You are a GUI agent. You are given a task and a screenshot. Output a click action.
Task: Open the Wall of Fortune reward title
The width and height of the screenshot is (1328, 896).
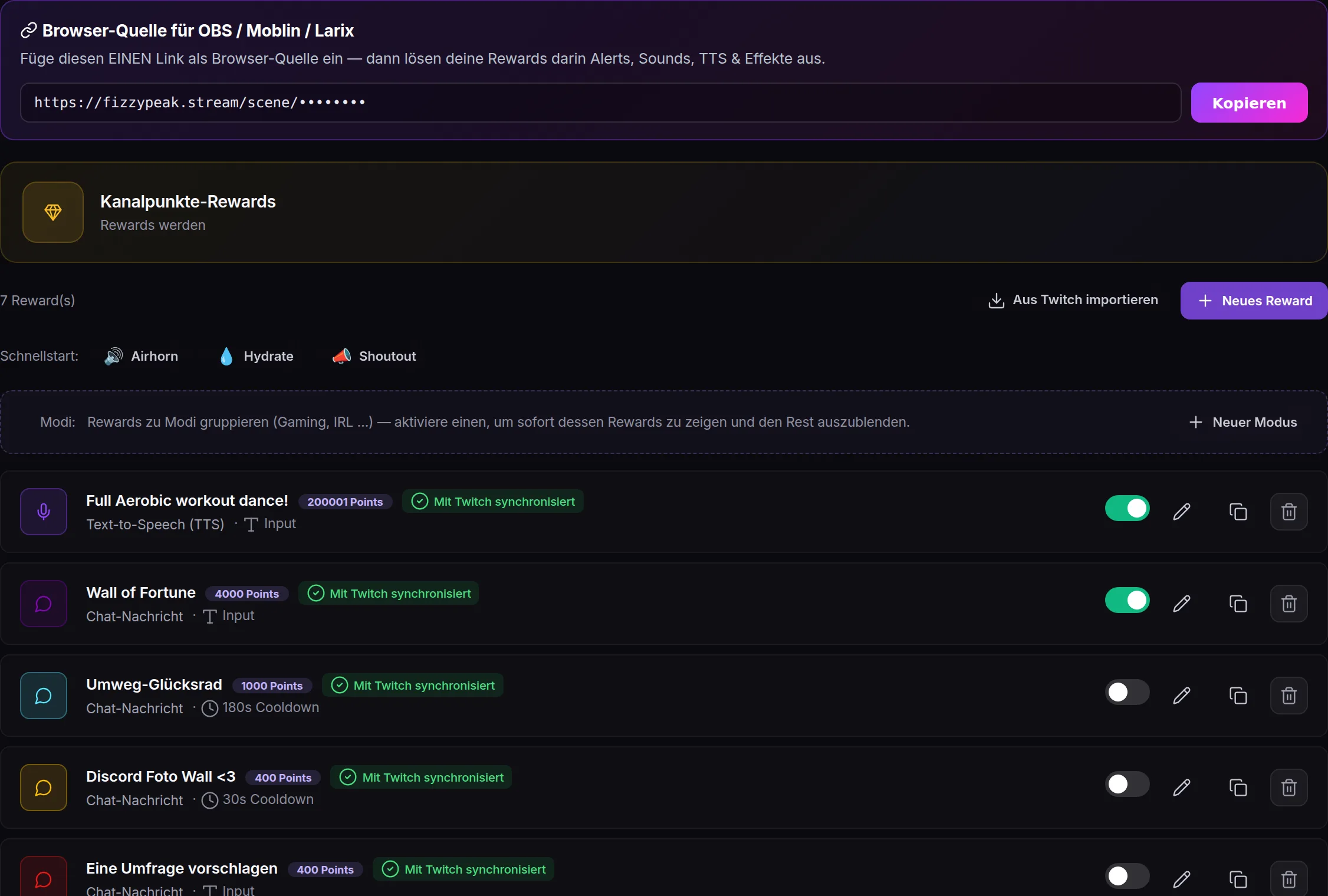pyautogui.click(x=141, y=592)
